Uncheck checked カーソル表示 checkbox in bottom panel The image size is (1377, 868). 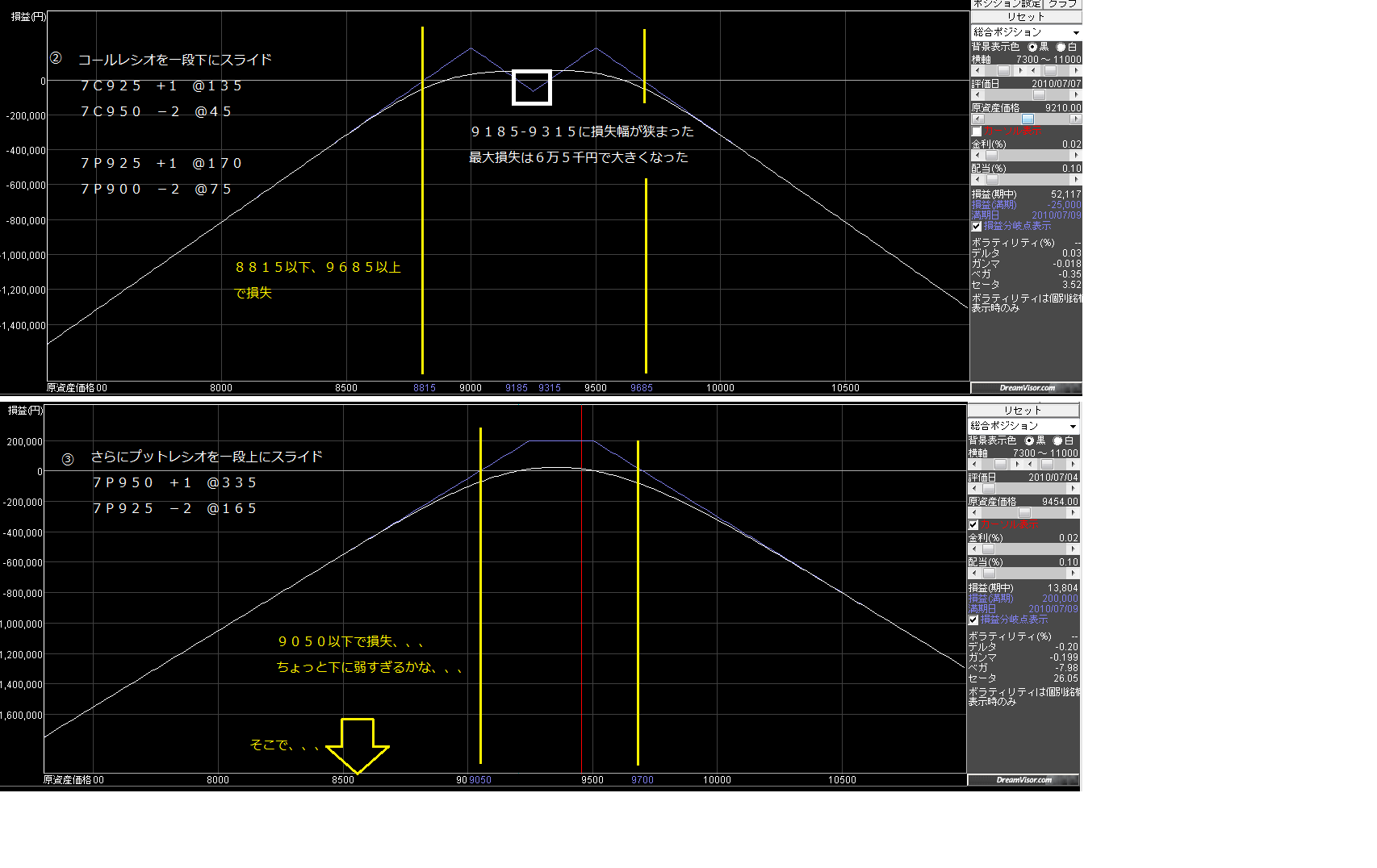(x=973, y=525)
